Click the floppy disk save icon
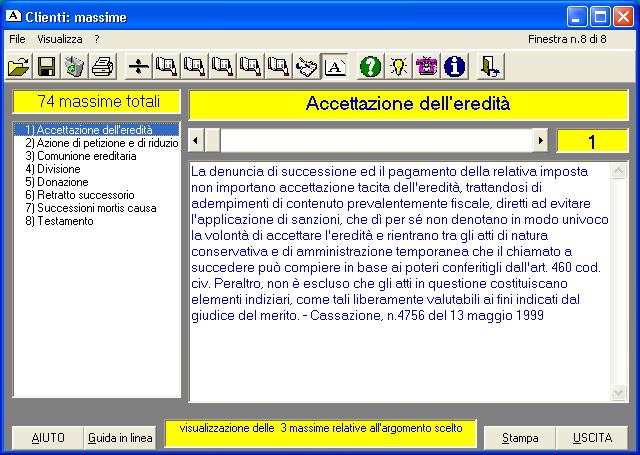Viewport: 640px width, 455px height. pos(46,67)
